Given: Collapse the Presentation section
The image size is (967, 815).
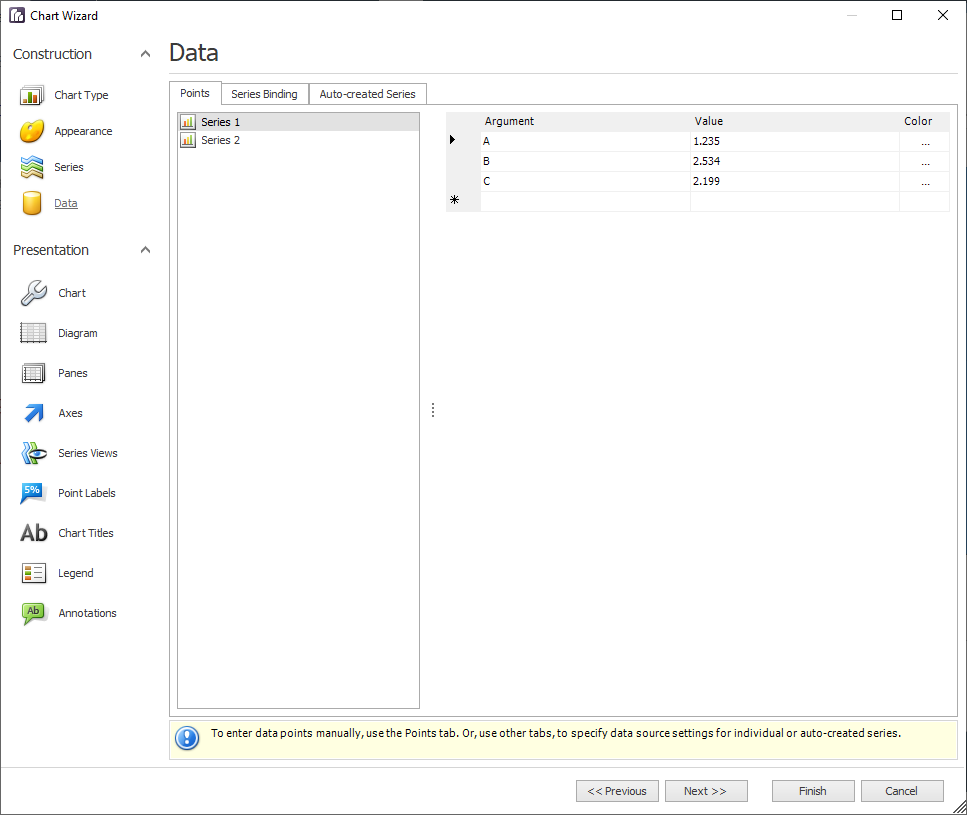Looking at the screenshot, I should click(x=145, y=249).
